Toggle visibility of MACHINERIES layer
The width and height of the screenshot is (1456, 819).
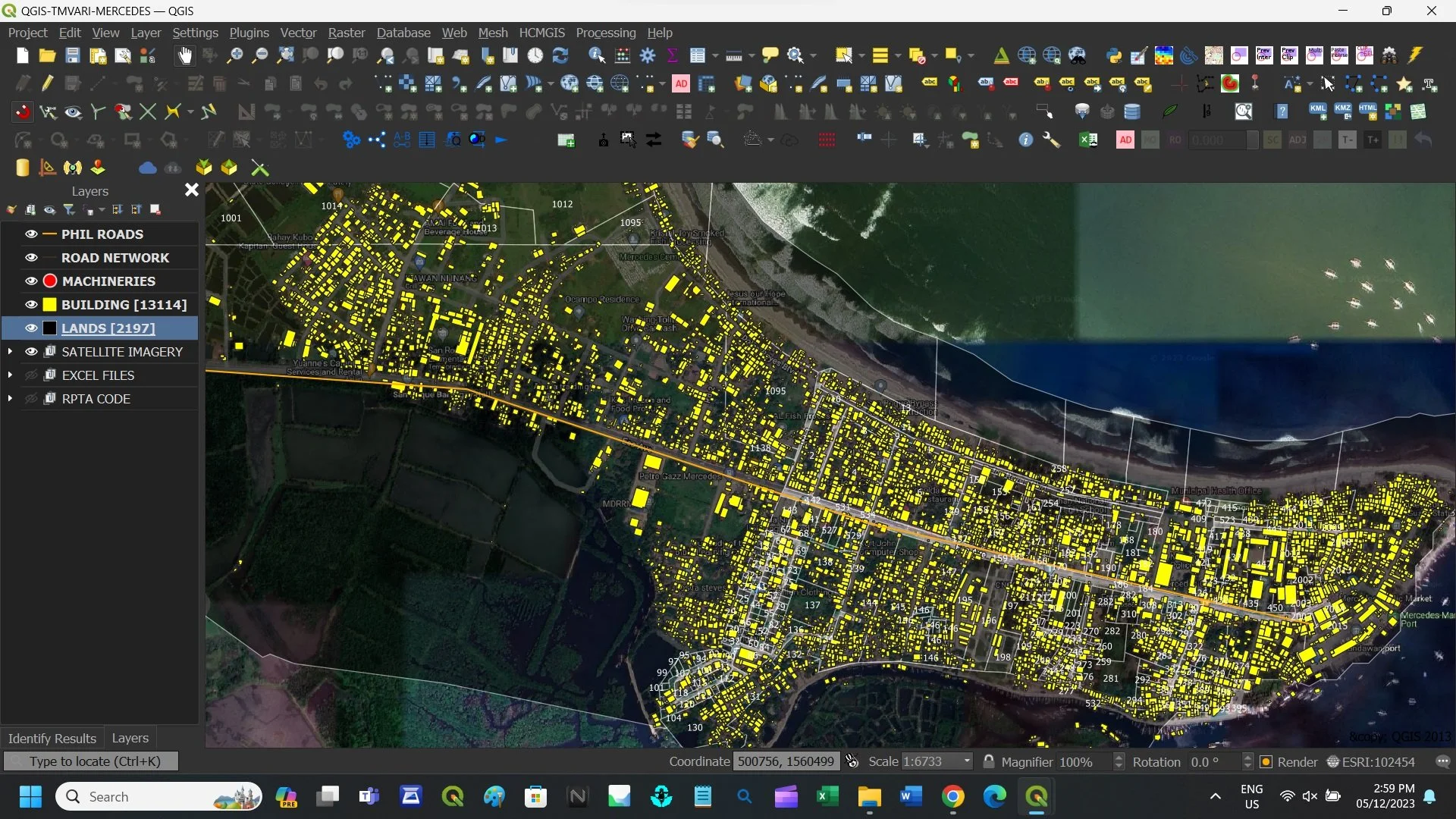click(31, 281)
